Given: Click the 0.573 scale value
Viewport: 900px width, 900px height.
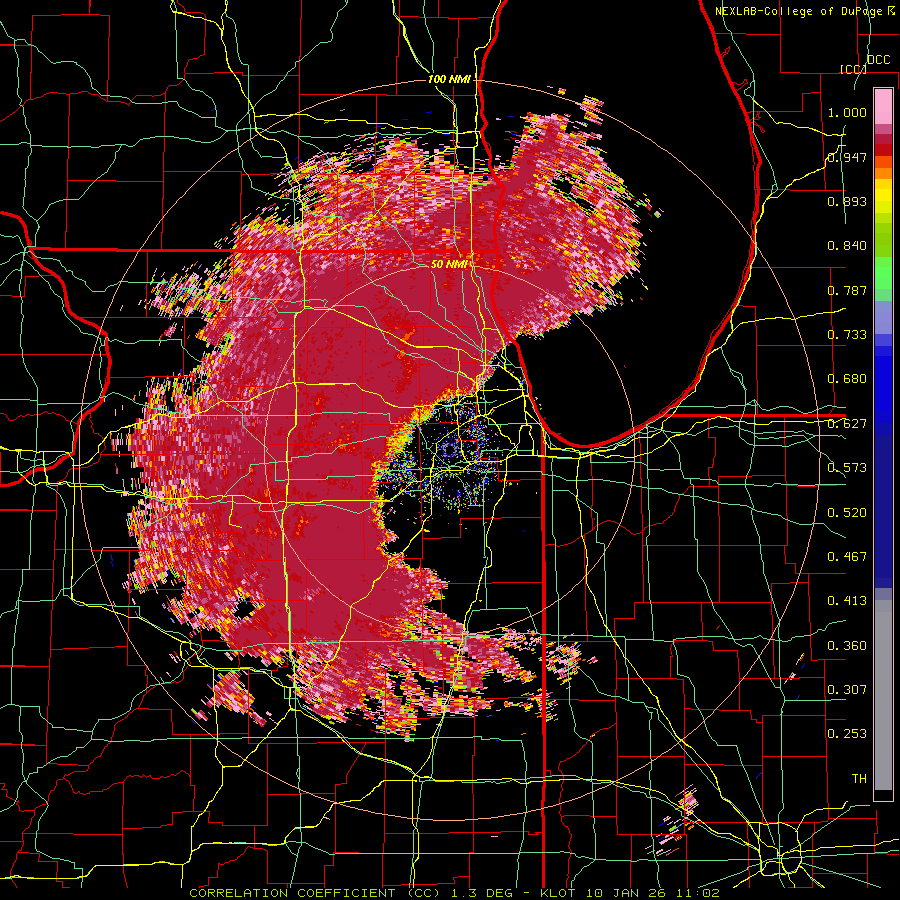Looking at the screenshot, I should (847, 467).
